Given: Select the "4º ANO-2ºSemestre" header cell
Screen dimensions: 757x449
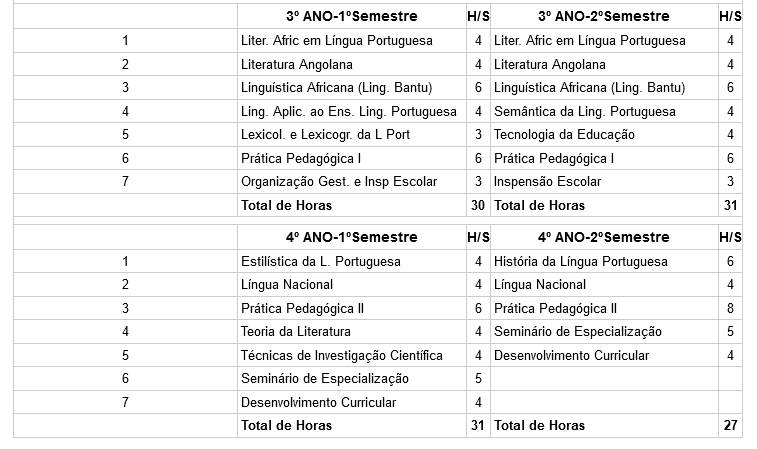Looking at the screenshot, I should [x=603, y=238].
